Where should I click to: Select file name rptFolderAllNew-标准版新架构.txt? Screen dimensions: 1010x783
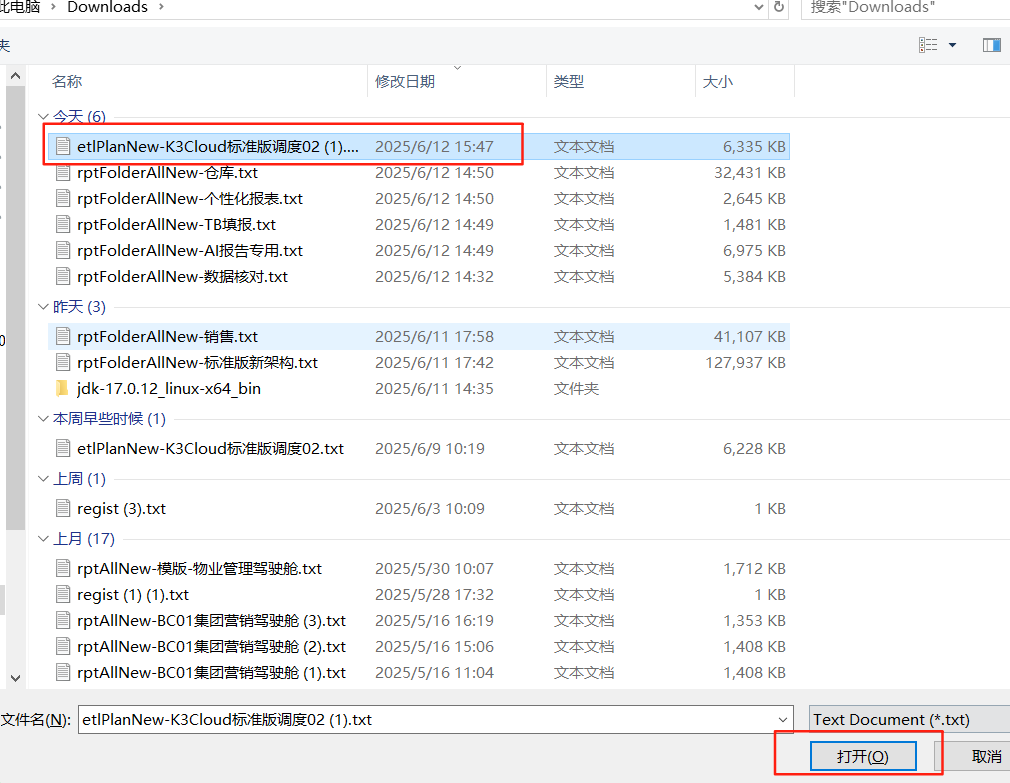(198, 363)
